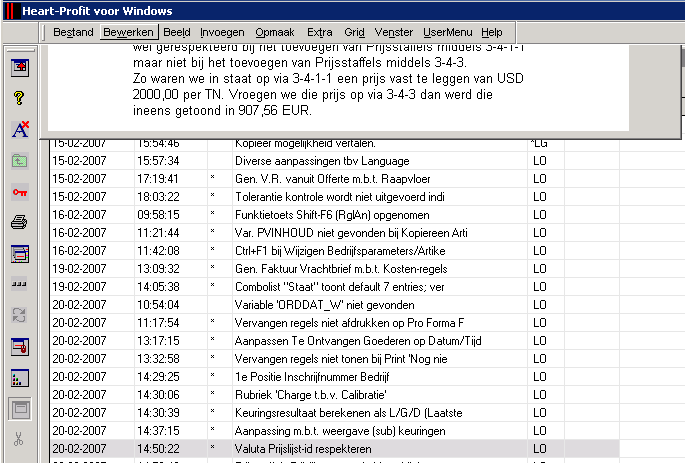Click the window with red lock icon
Viewport: 685px width, 463px height.
pos(20,347)
